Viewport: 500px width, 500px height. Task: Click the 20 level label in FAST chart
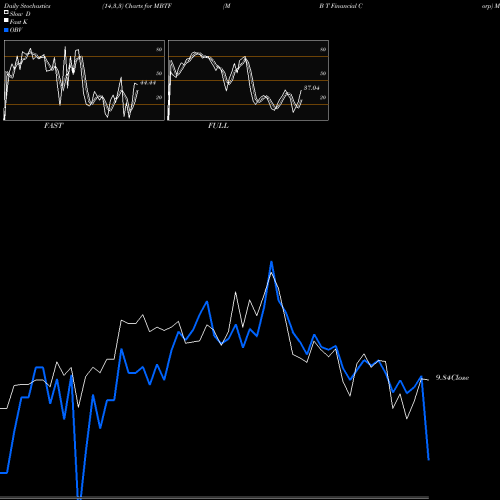(159, 97)
